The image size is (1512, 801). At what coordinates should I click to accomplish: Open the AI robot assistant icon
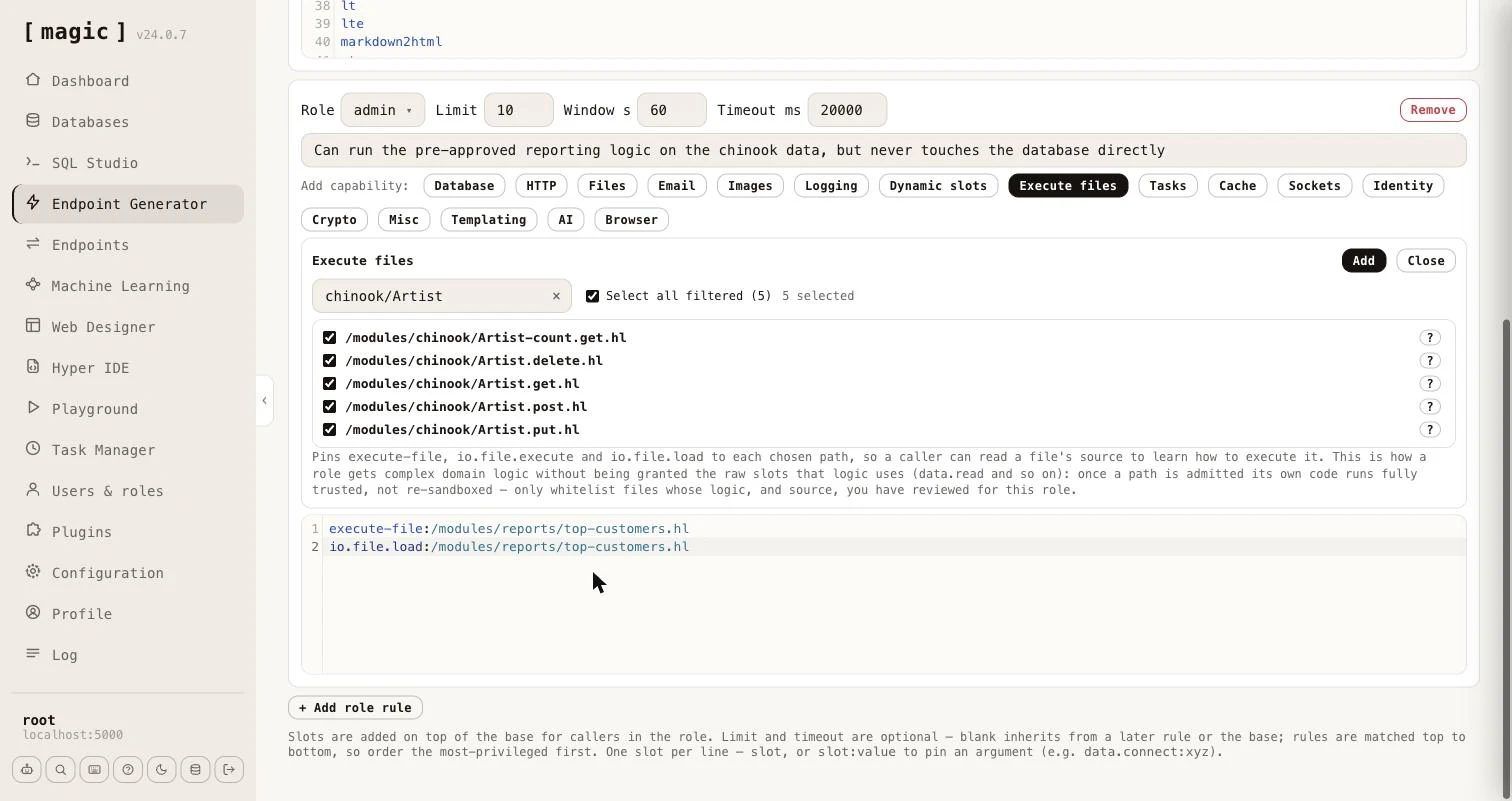click(27, 769)
